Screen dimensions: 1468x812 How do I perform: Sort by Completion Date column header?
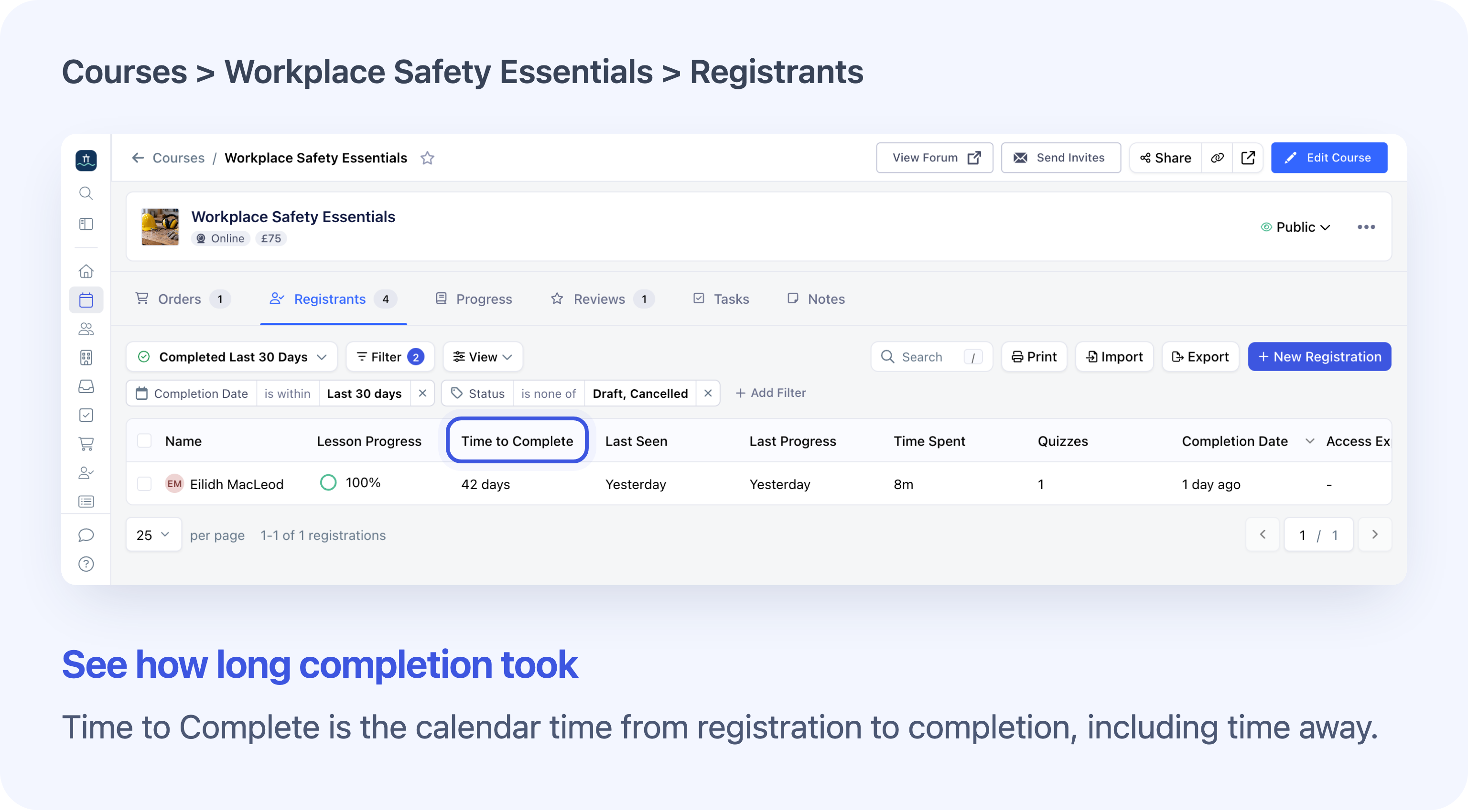(1235, 441)
